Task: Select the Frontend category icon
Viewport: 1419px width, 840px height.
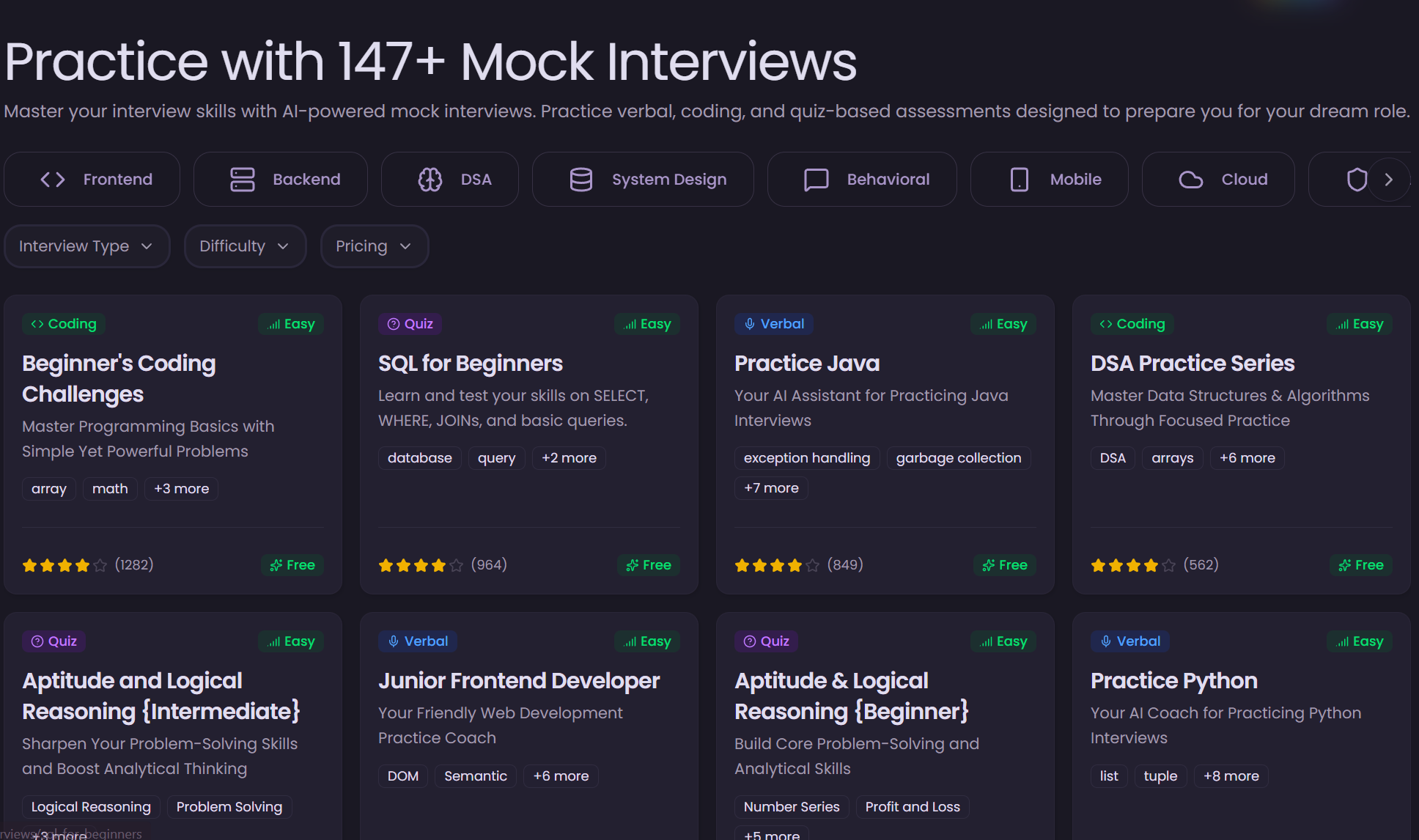Action: 52,179
